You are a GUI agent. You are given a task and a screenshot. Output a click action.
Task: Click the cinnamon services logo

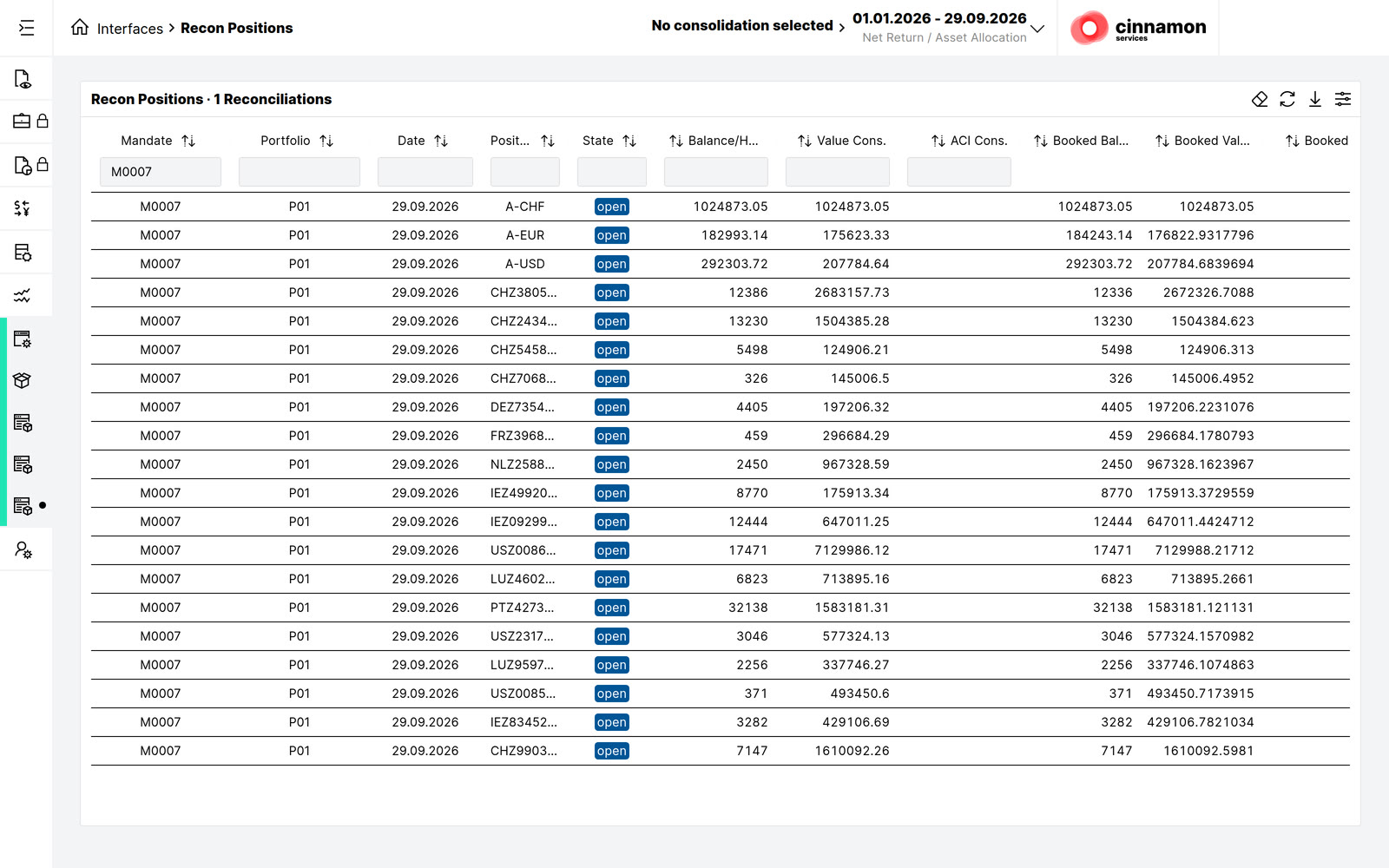pyautogui.click(x=1138, y=28)
